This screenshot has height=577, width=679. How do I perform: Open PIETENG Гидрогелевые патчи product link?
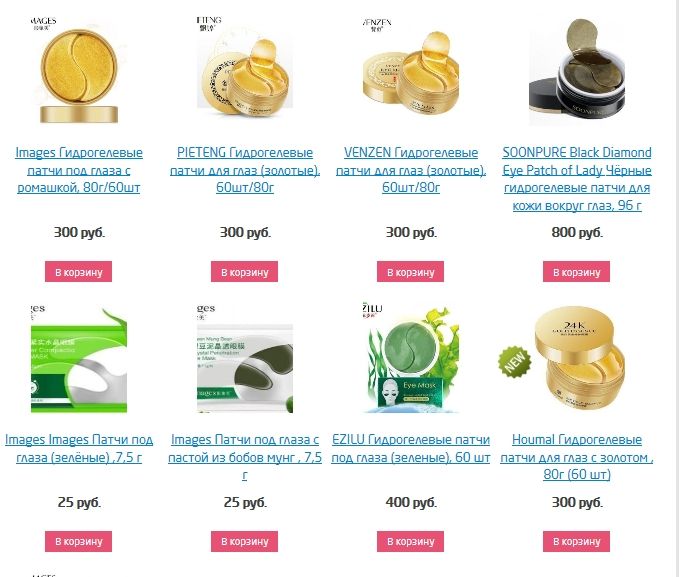coord(245,170)
